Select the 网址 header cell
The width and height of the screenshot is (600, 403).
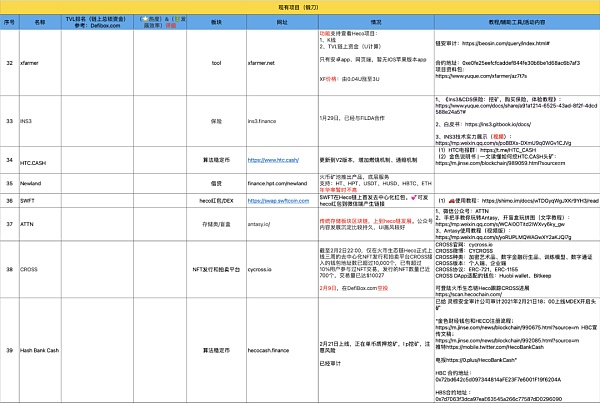click(280, 20)
